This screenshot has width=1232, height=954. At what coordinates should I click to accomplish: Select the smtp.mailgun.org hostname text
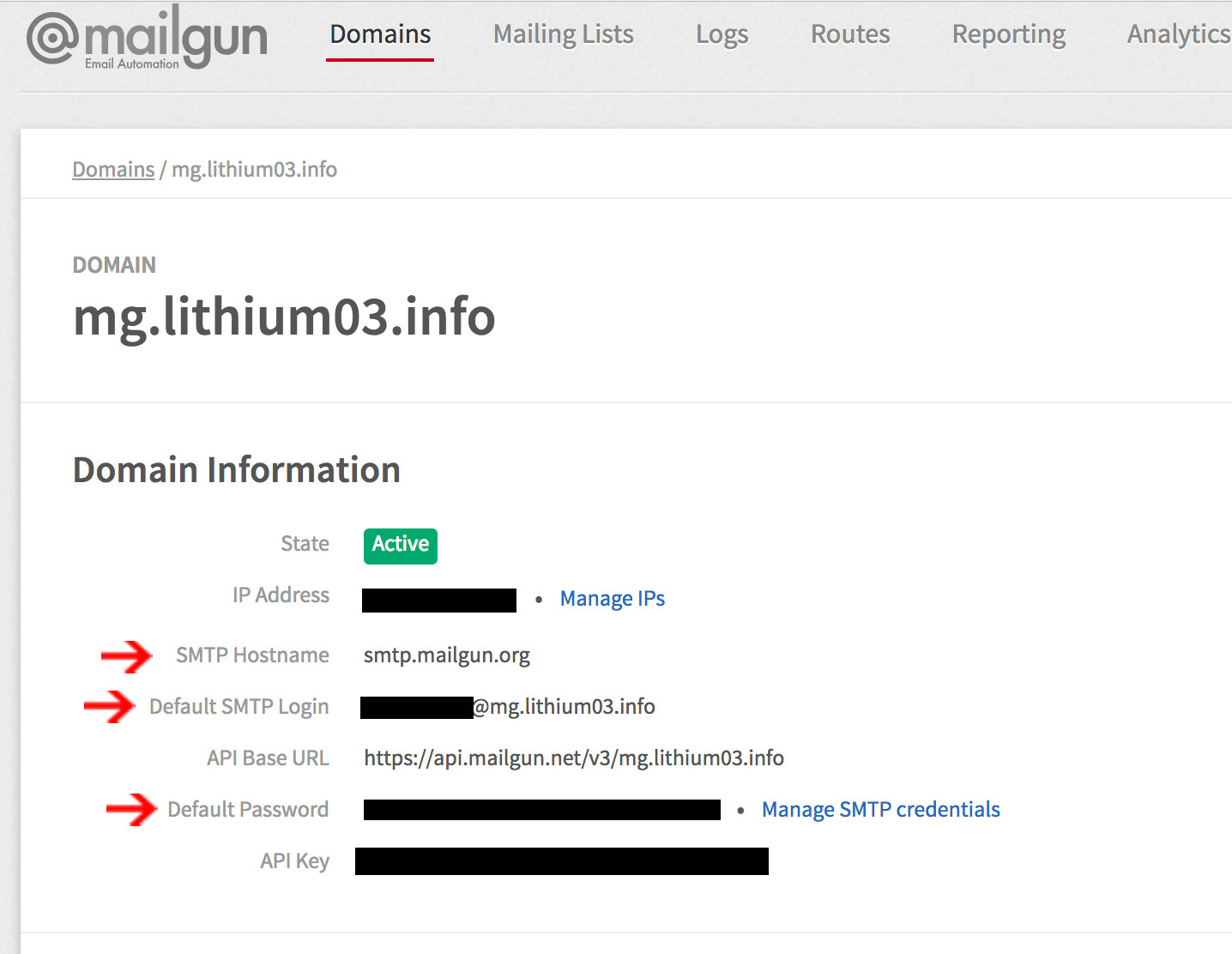pyautogui.click(x=446, y=655)
